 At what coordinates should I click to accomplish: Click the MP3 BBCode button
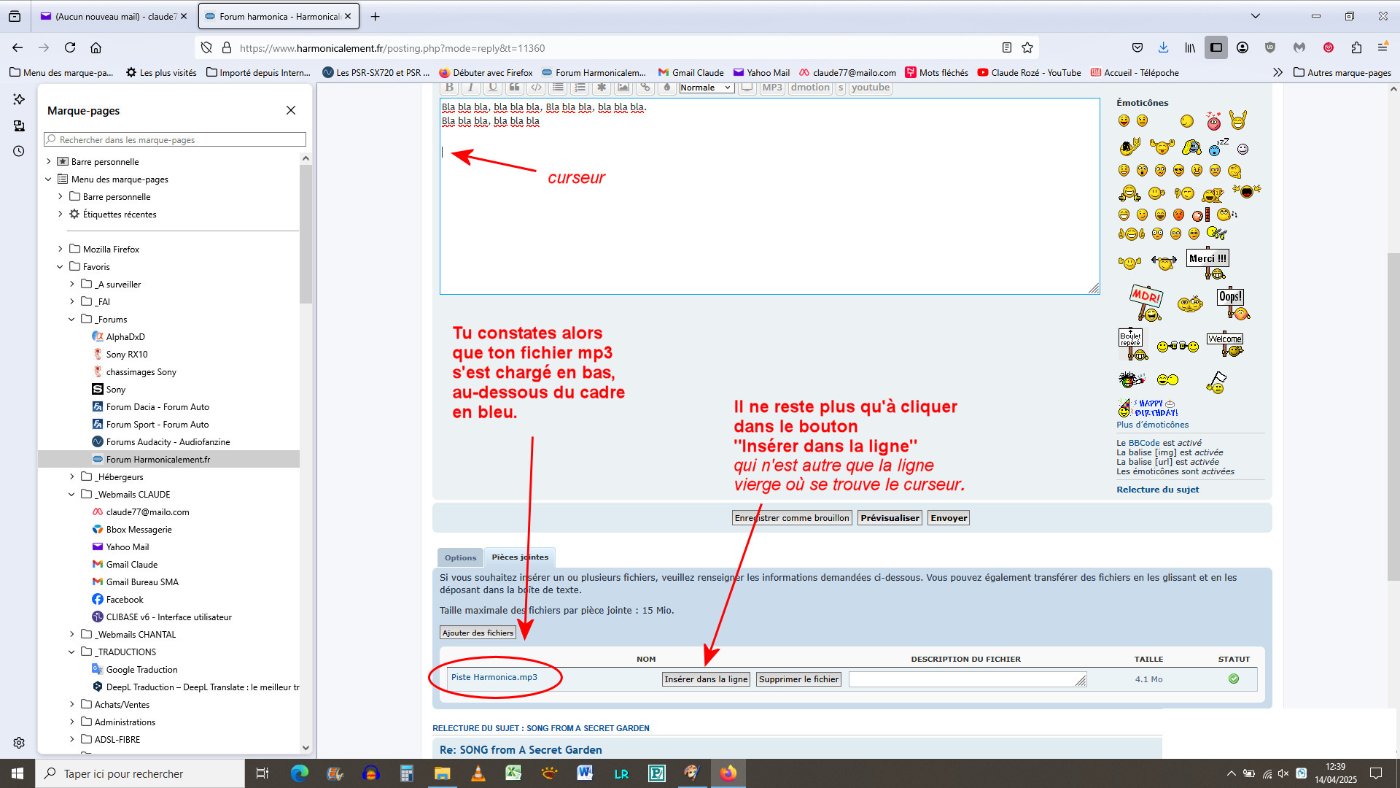[x=772, y=87]
